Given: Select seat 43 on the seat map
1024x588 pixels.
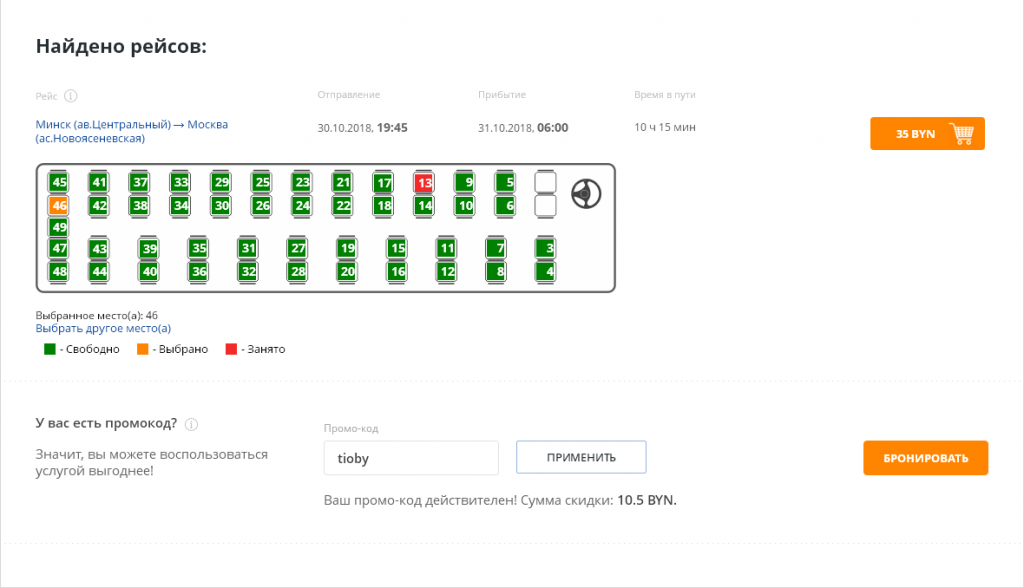Looking at the screenshot, I should (99, 248).
